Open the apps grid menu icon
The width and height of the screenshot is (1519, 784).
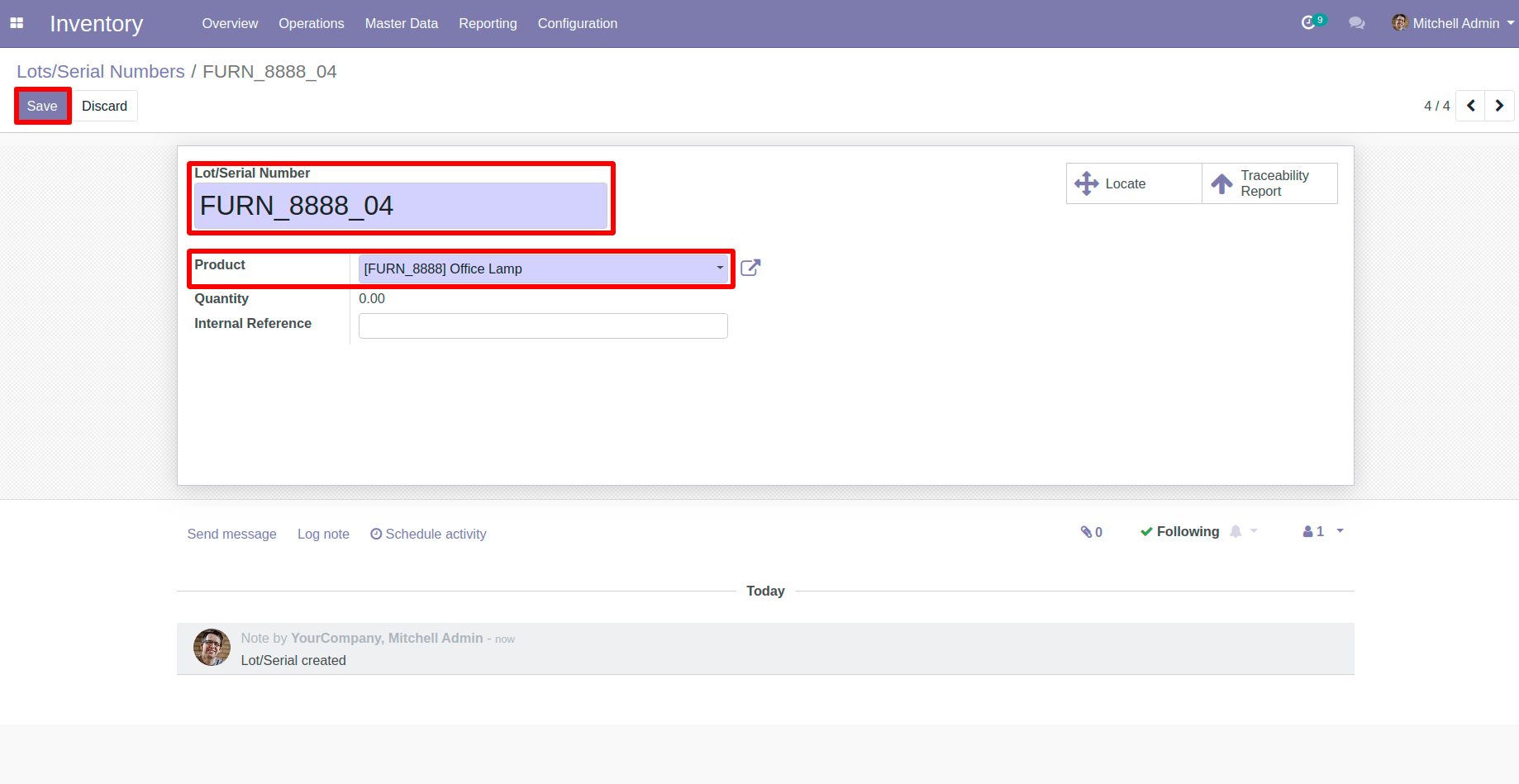17,23
